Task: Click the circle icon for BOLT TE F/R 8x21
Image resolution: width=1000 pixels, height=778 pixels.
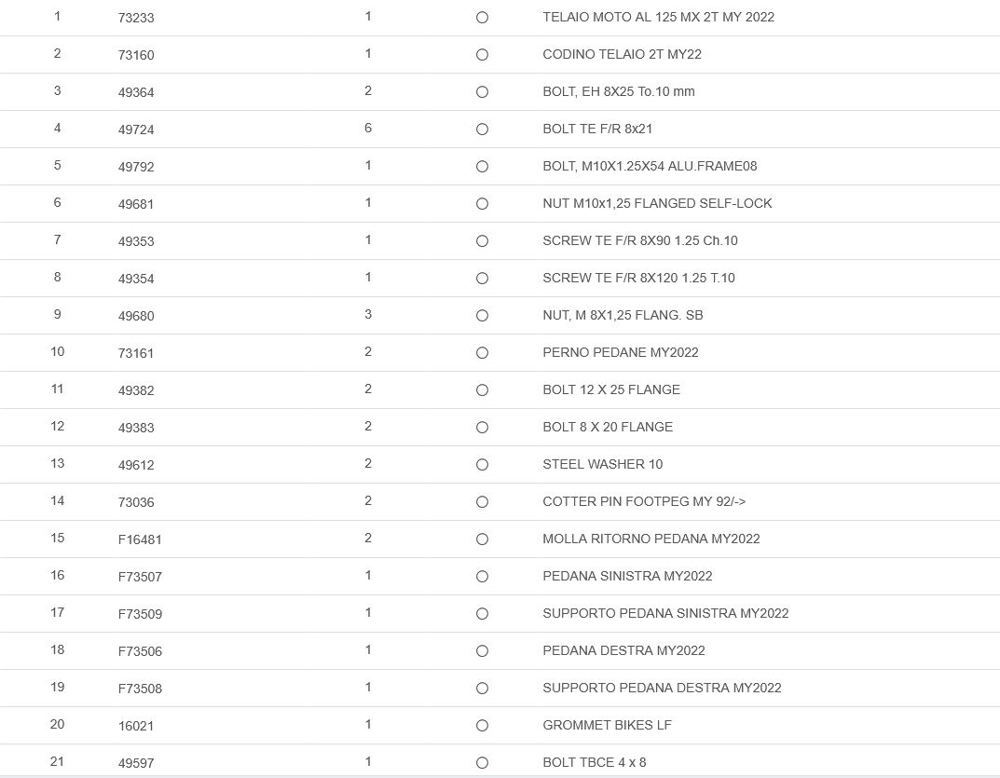Action: pyautogui.click(x=482, y=129)
